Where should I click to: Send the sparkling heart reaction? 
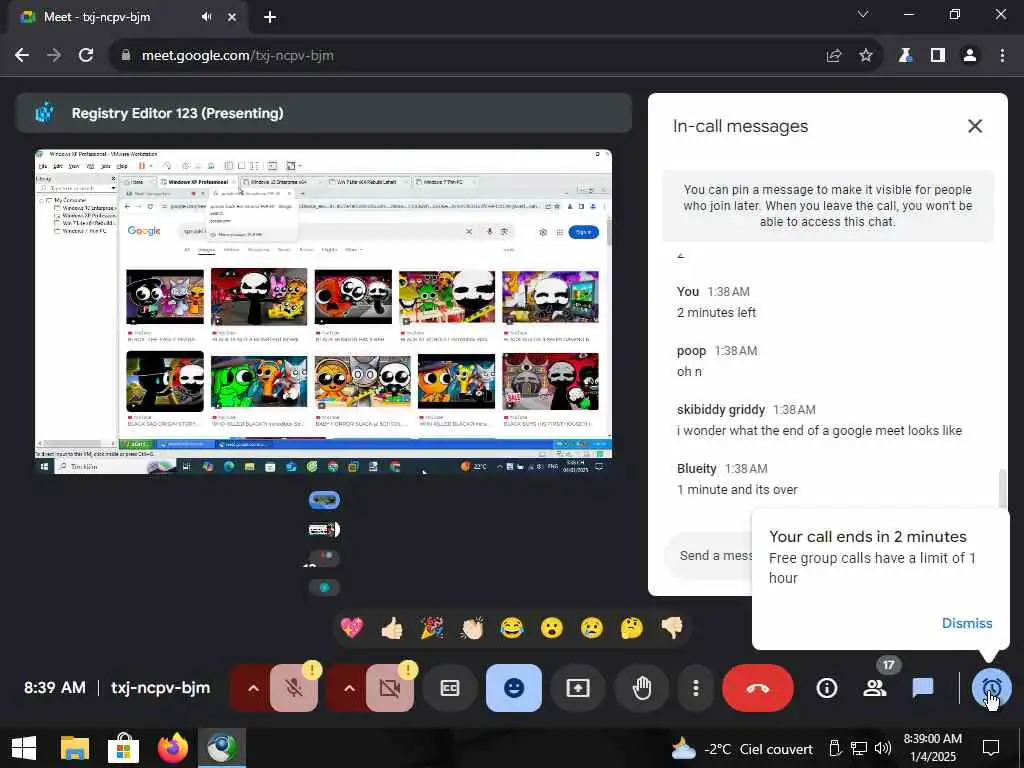[x=352, y=628]
